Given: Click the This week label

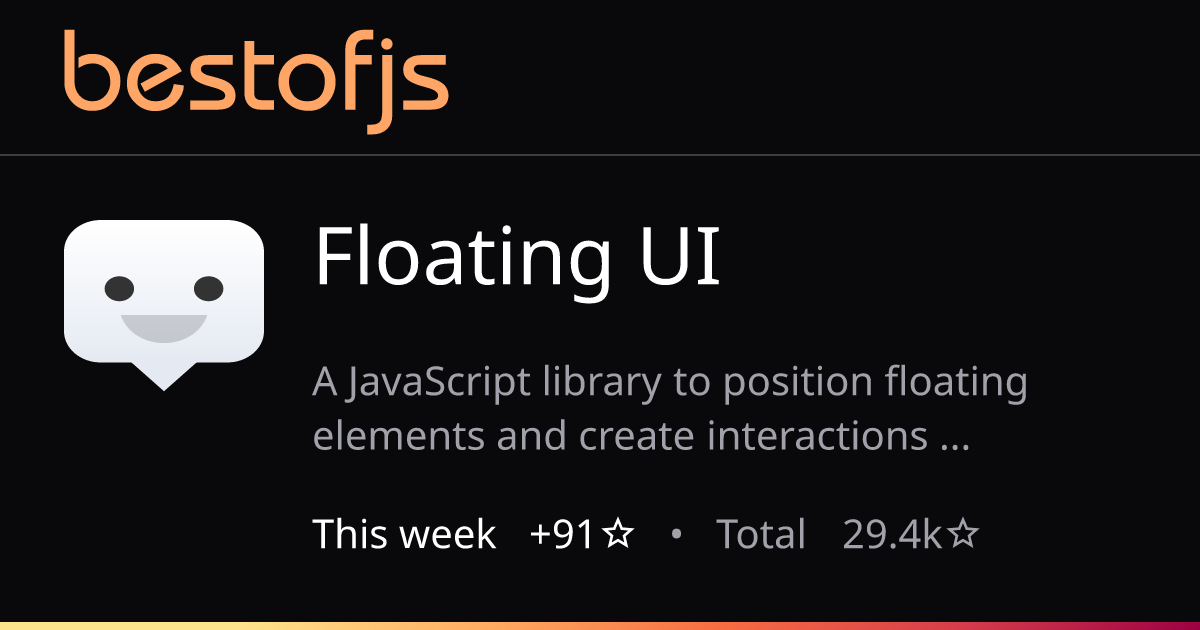Looking at the screenshot, I should (404, 535).
